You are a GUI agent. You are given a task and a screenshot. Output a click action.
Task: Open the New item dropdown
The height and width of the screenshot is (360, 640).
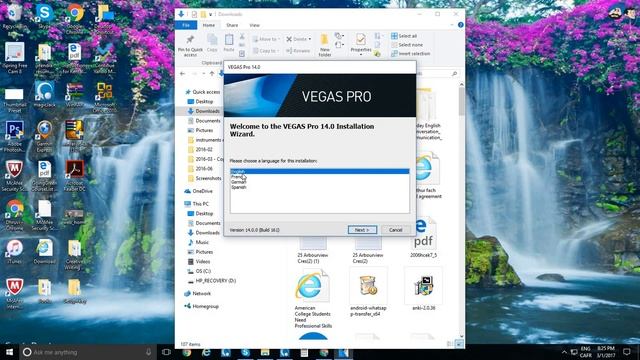tap(339, 36)
